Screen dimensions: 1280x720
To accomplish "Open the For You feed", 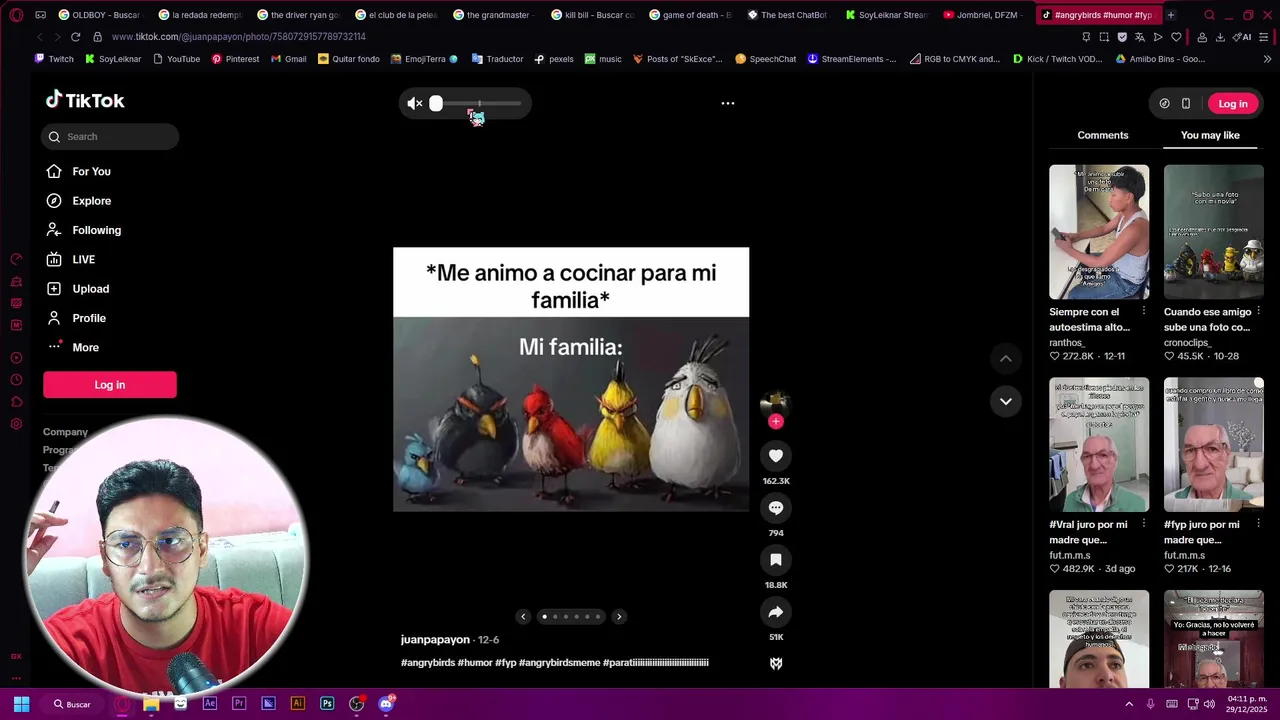I will tap(79, 172).
